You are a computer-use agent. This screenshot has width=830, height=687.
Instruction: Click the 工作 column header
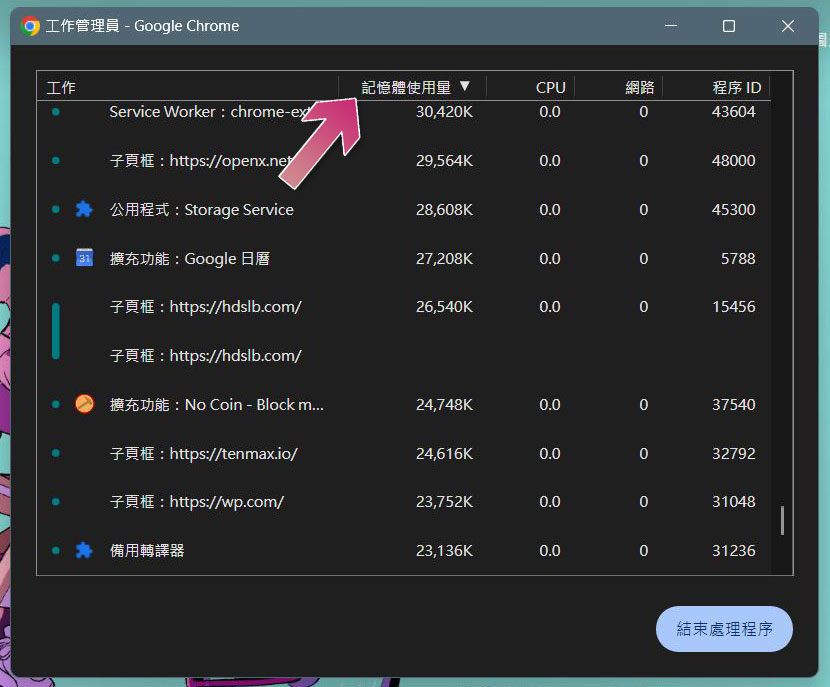tap(61, 87)
